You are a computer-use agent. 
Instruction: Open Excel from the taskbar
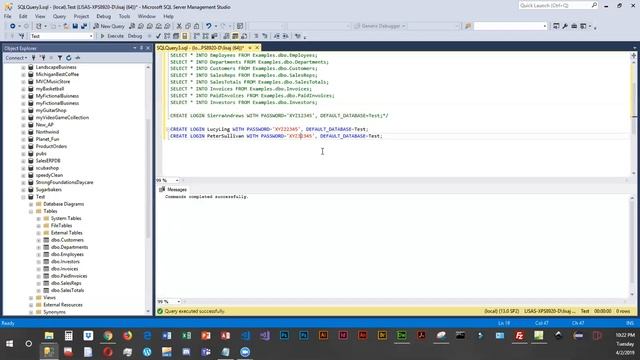(x=187, y=336)
